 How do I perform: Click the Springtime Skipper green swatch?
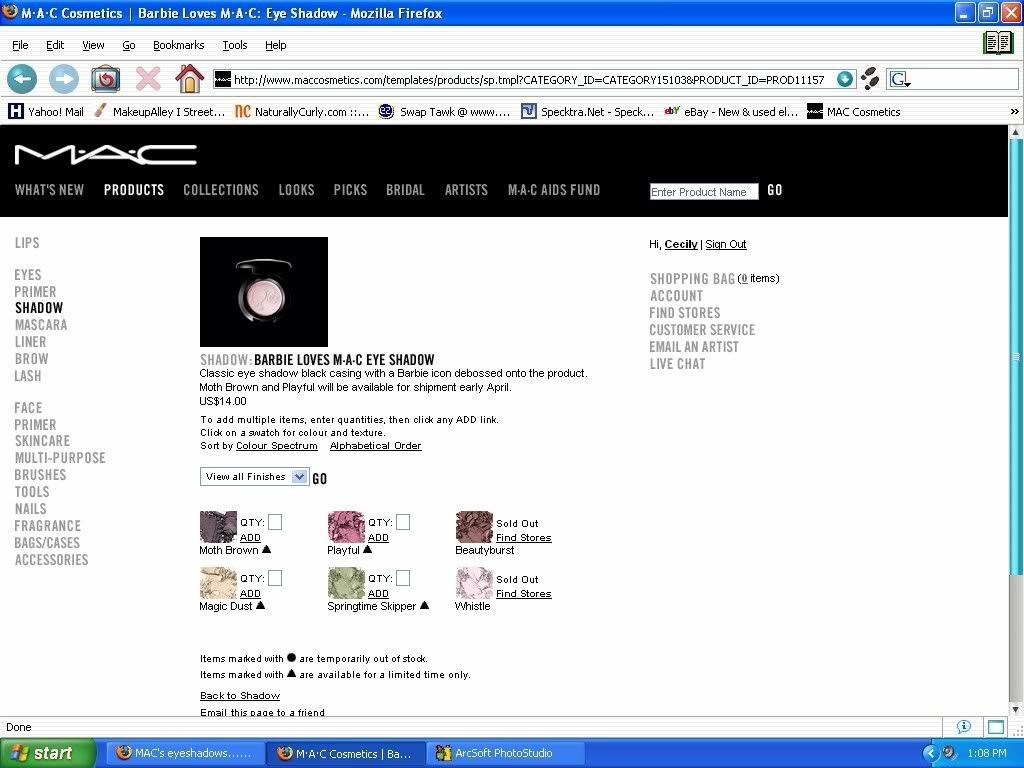click(346, 583)
